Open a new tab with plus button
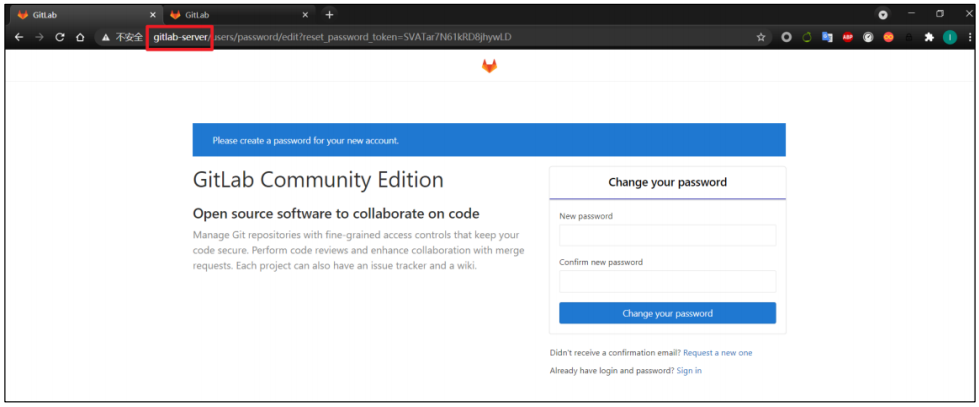This screenshot has width=979, height=407. (330, 15)
